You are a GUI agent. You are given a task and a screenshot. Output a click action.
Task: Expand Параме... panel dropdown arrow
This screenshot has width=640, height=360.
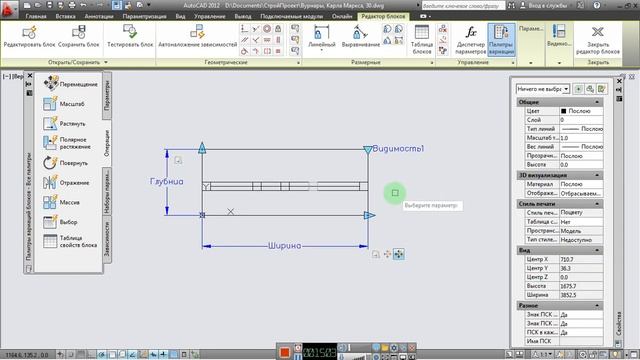(x=531, y=63)
